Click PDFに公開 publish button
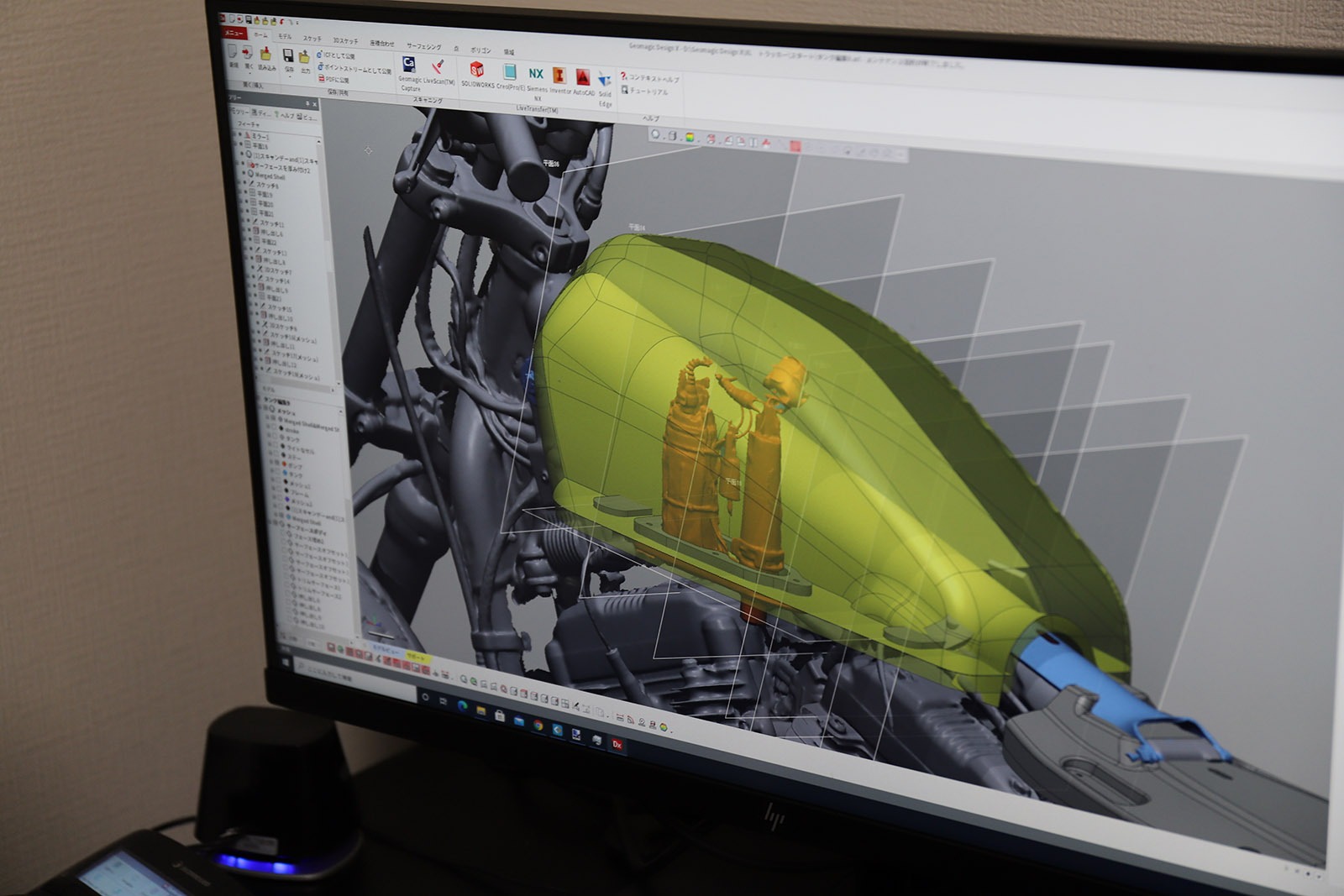Image resolution: width=1344 pixels, height=896 pixels. [333, 80]
